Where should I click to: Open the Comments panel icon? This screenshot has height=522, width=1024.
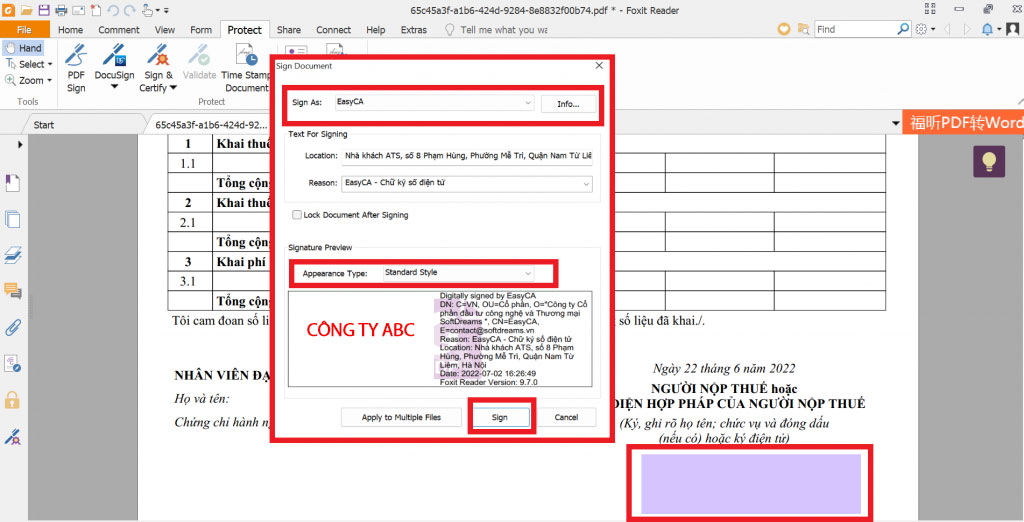coord(12,291)
